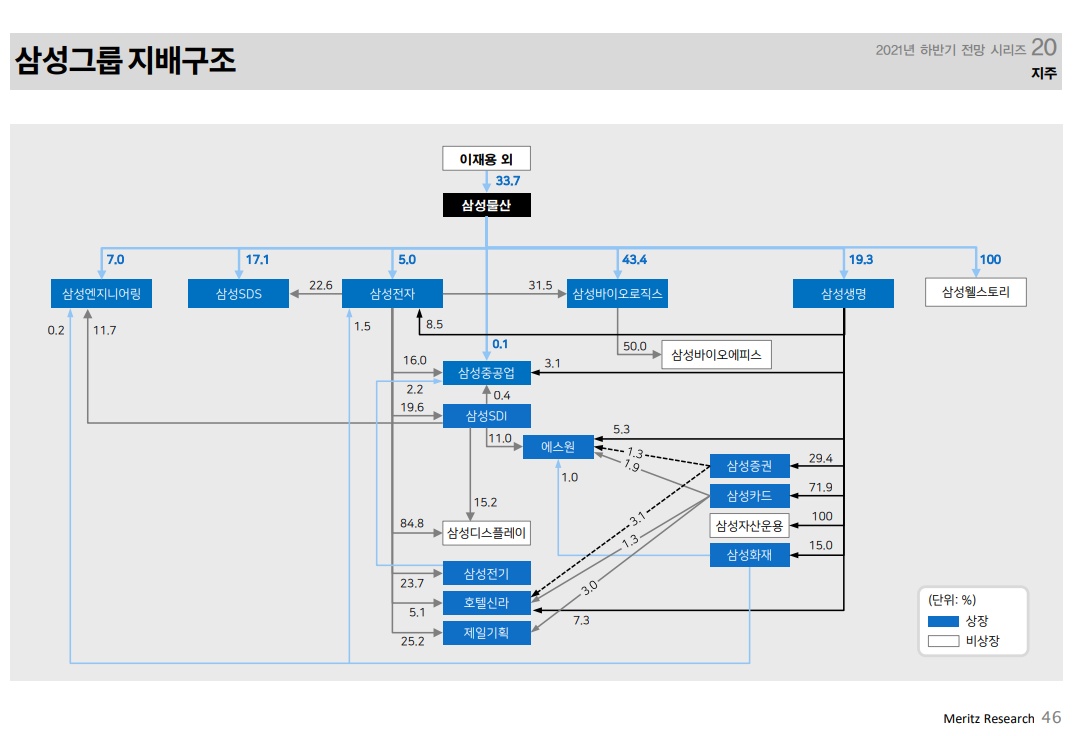
Task: Click the 삼성전자 node
Action: tap(393, 293)
